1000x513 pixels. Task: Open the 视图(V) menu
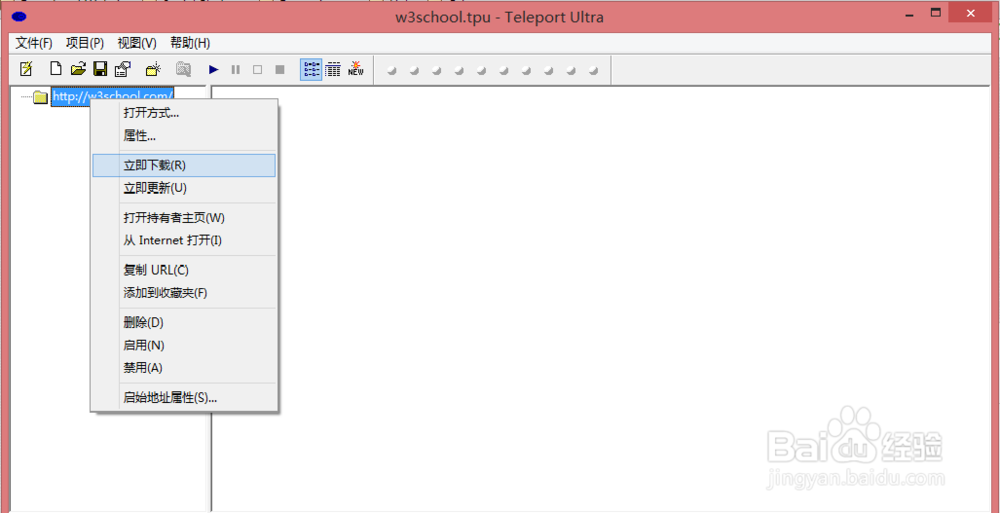click(137, 43)
